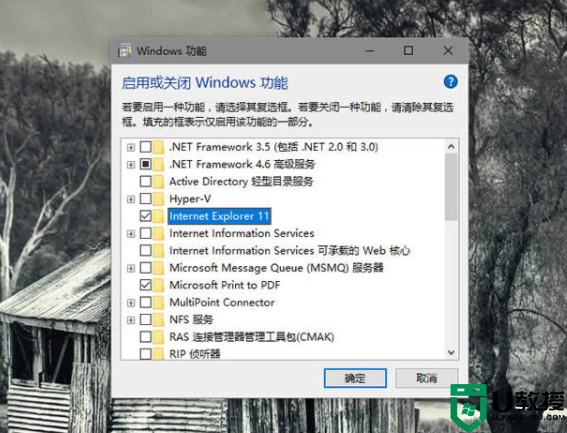Uncheck the Internet Explorer 11 checkbox
This screenshot has height=433, width=567.
click(146, 216)
